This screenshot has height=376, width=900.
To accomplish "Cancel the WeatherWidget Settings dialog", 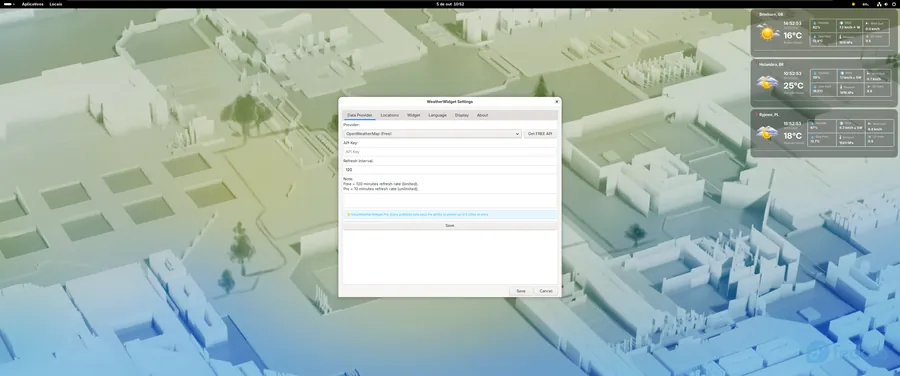I will pos(546,291).
